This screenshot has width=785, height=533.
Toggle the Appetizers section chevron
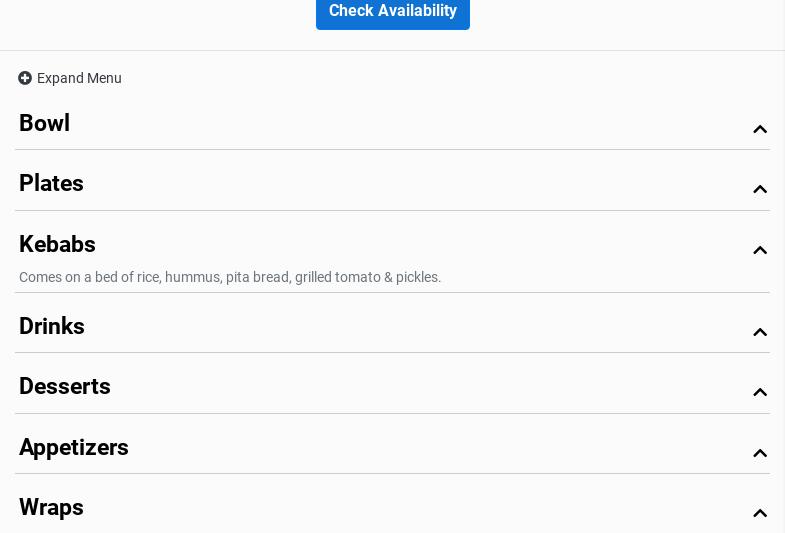click(760, 453)
